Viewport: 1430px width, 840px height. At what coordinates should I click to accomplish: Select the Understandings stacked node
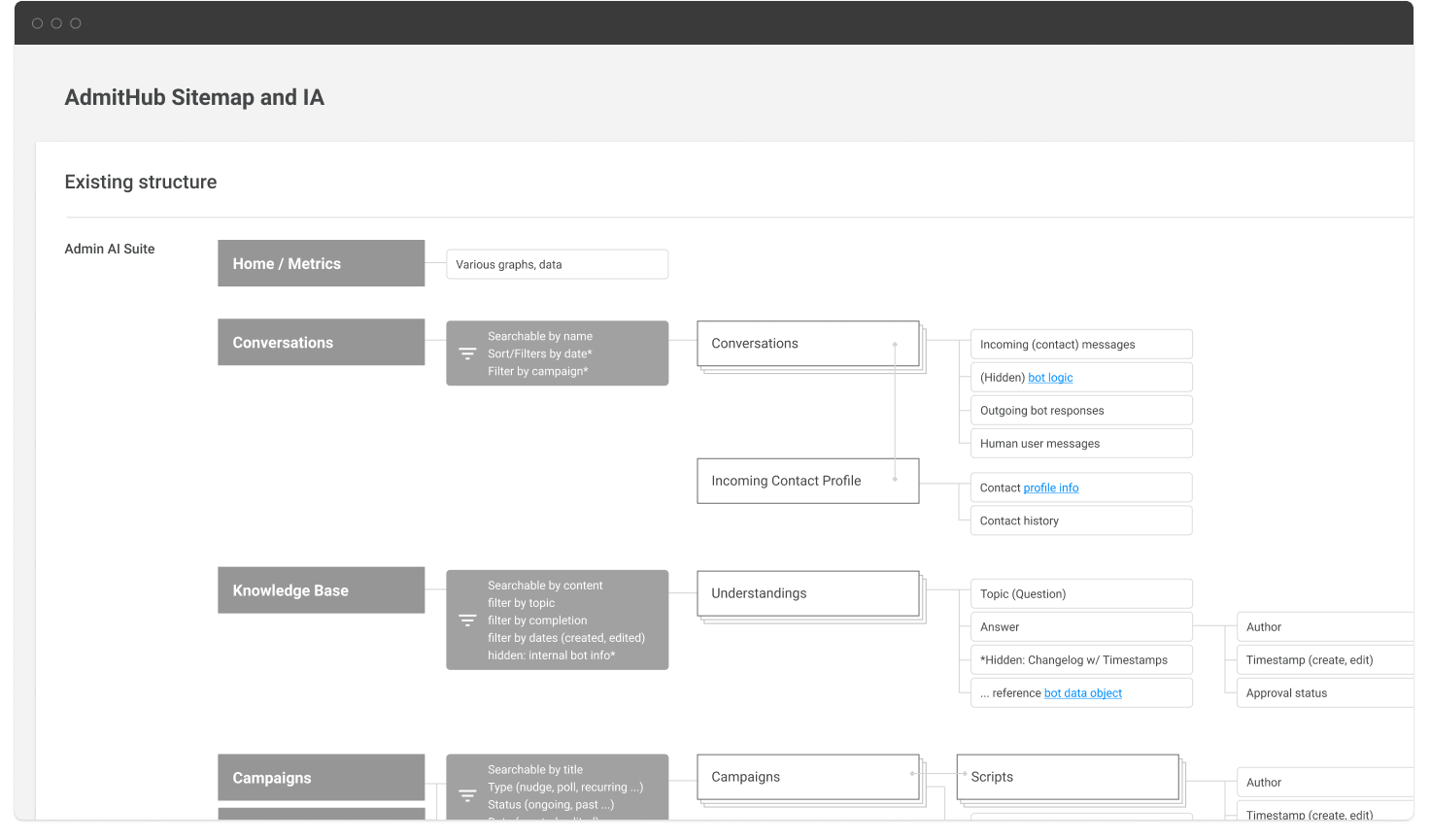(807, 593)
